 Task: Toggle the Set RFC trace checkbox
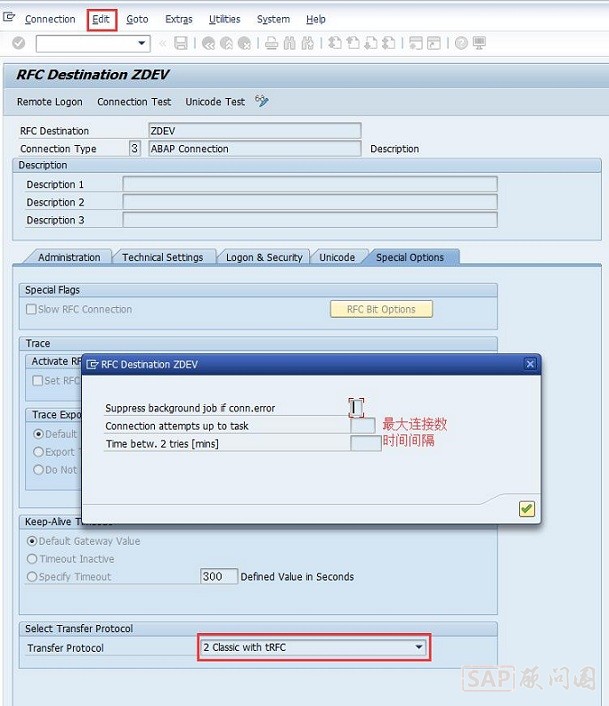point(37,380)
